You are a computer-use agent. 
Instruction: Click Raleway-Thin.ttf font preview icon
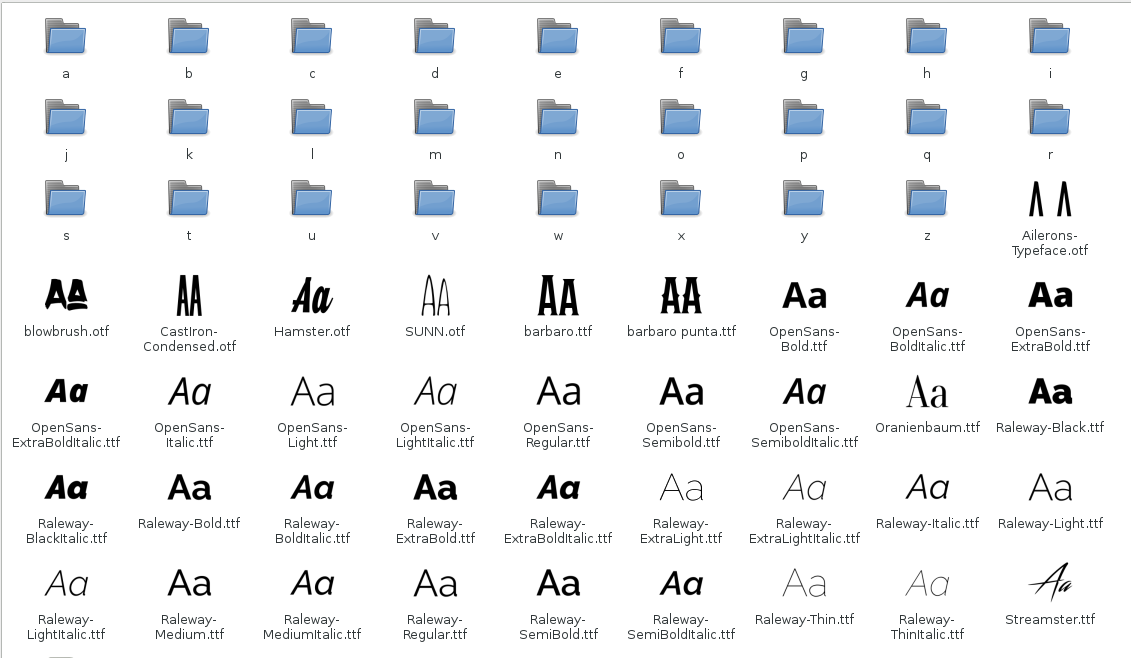pos(804,583)
